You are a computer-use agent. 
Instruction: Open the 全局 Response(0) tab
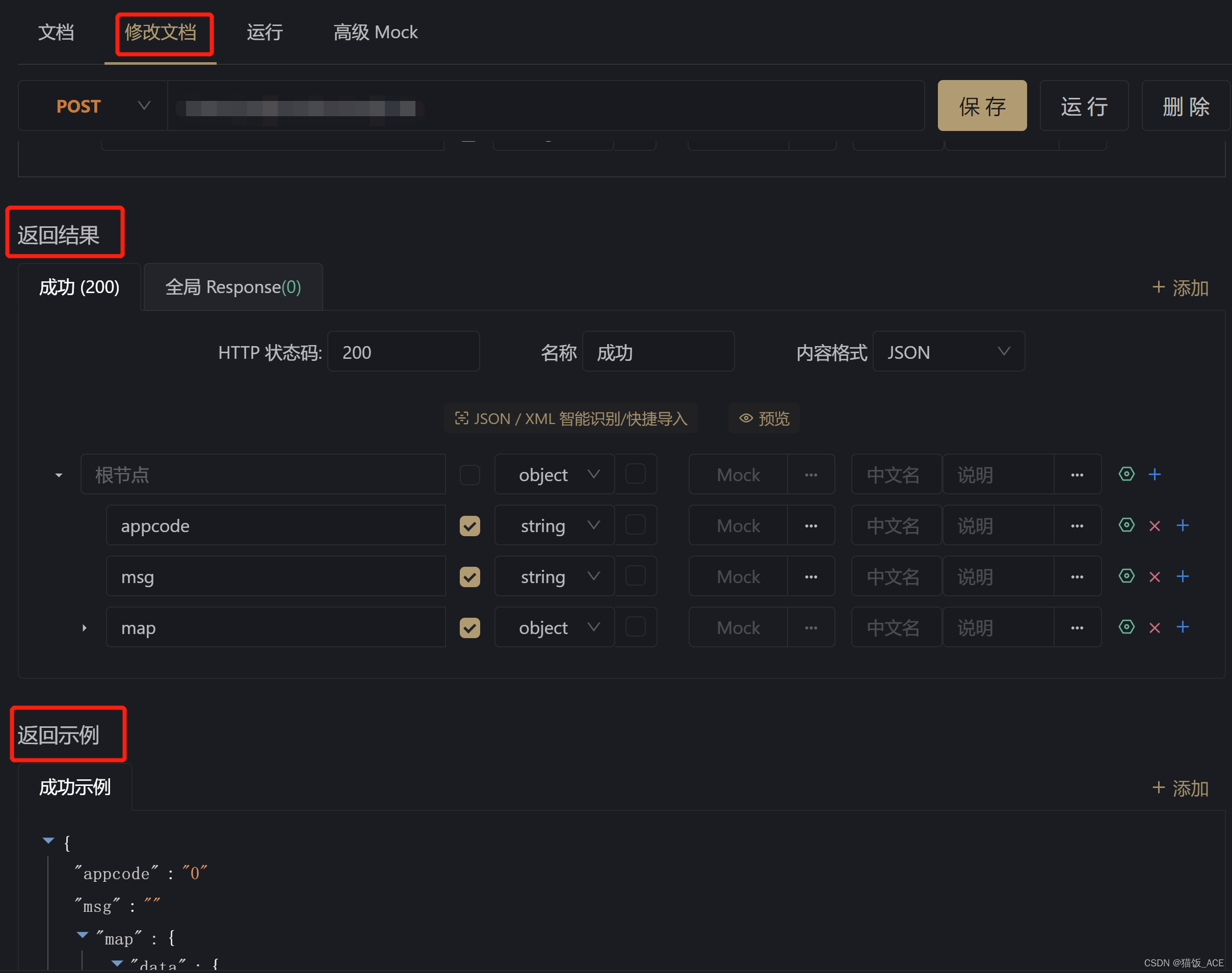(233, 287)
